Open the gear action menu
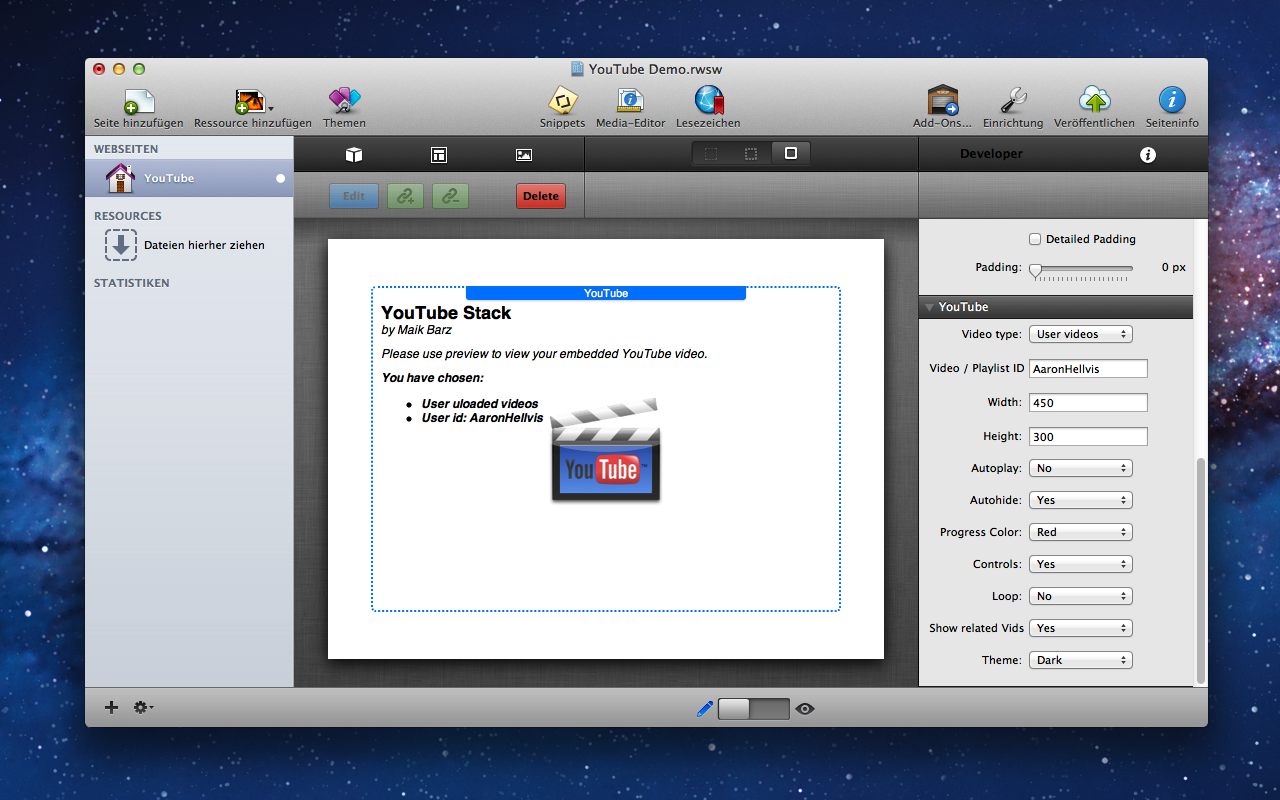Screen dimensions: 1280x800 (143, 707)
